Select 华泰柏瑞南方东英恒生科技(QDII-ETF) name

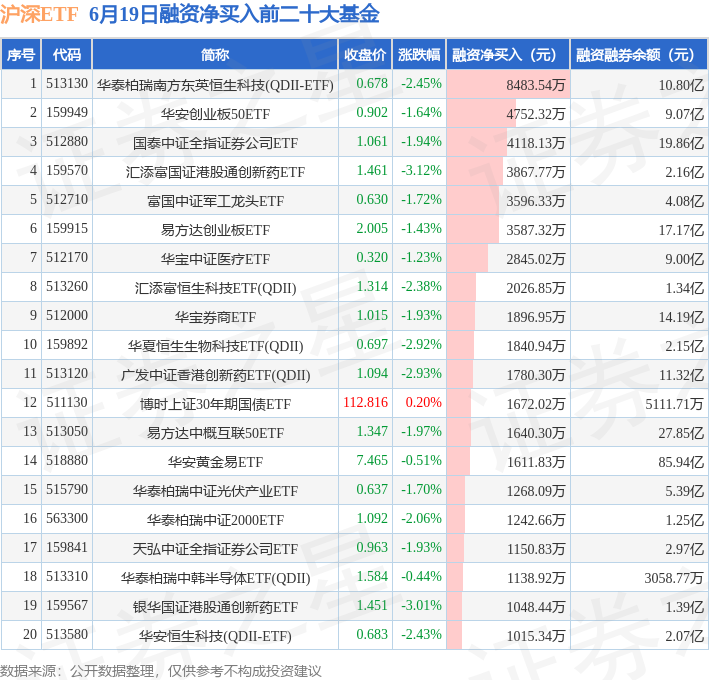215,85
